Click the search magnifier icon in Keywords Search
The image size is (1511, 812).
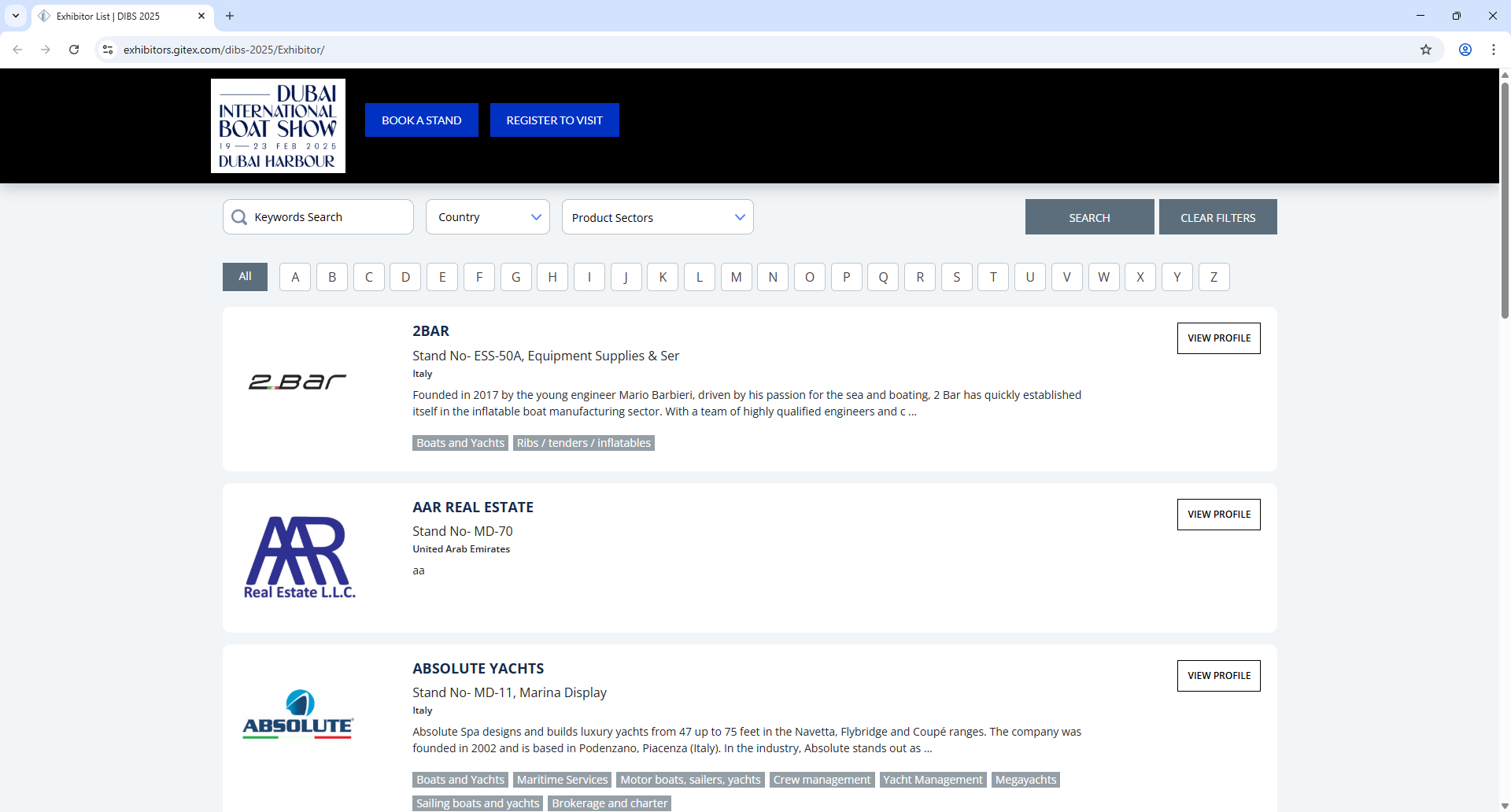[239, 217]
